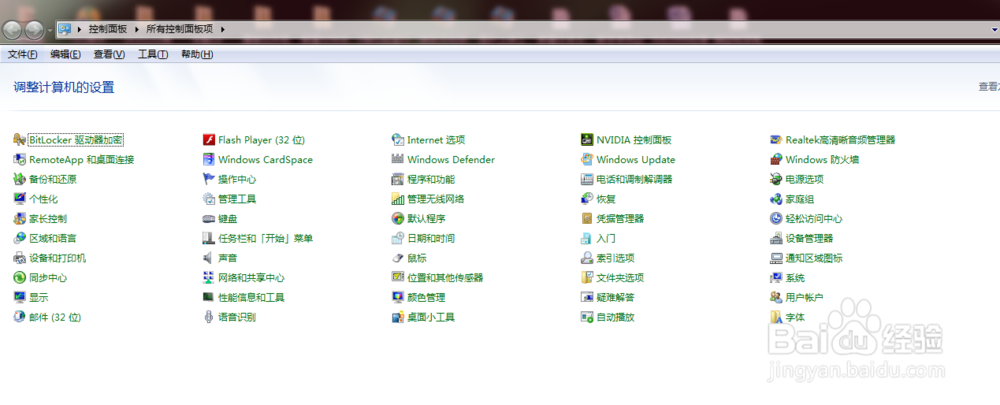The height and width of the screenshot is (405, 1000).
Task: Open the 帮助(H) menu
Action: click(x=197, y=55)
